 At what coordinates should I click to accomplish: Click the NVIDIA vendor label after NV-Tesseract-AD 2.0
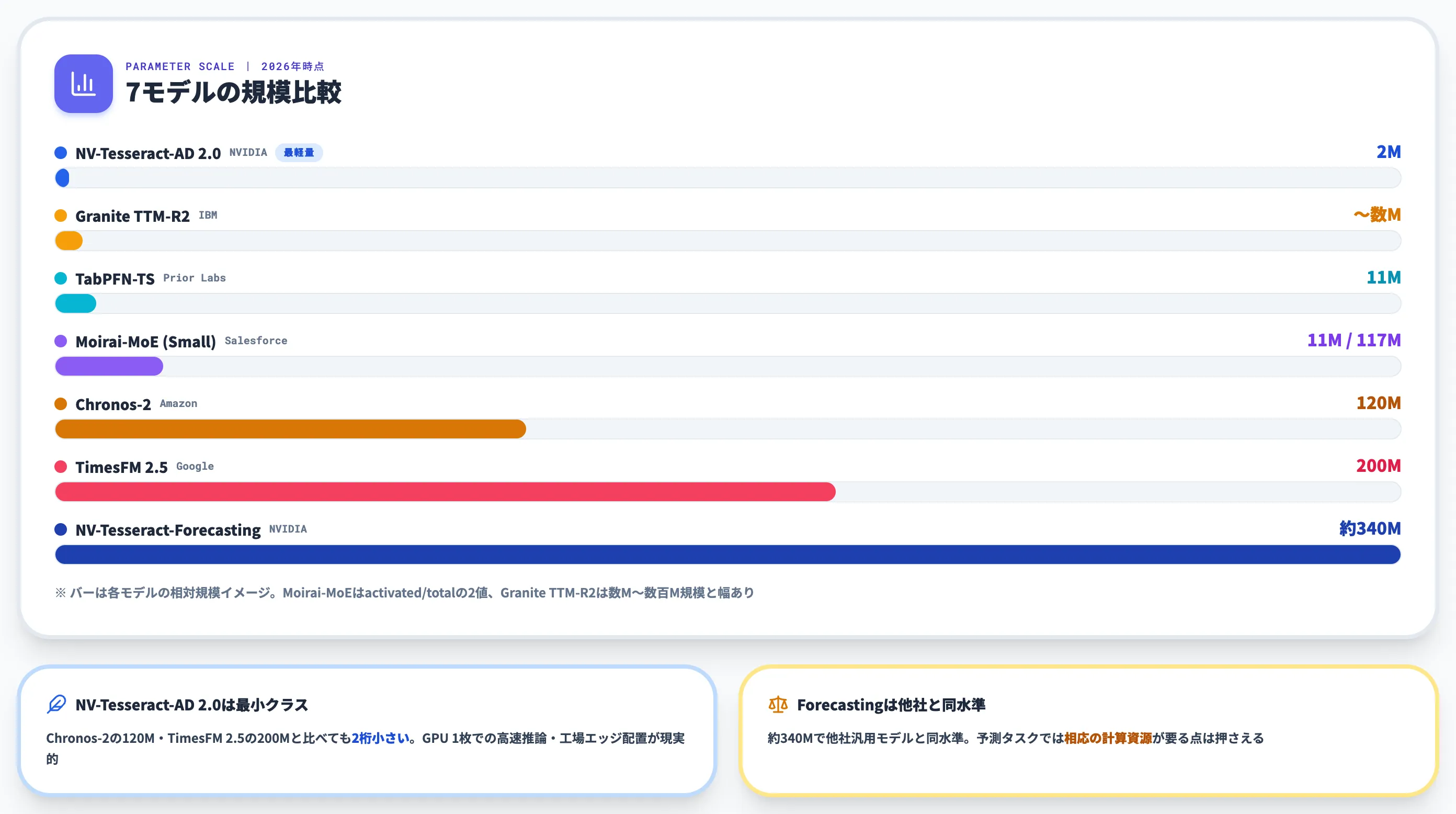pyautogui.click(x=248, y=153)
